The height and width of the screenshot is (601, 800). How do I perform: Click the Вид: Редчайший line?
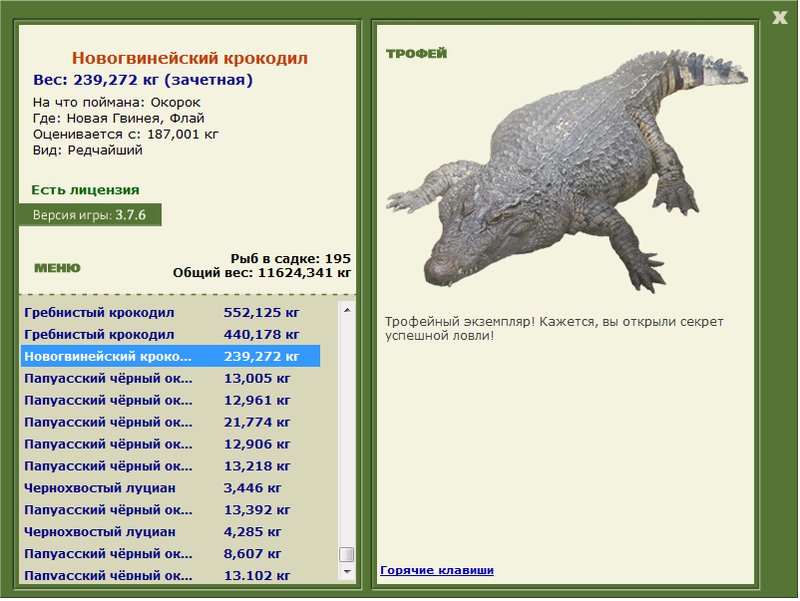tap(87, 150)
